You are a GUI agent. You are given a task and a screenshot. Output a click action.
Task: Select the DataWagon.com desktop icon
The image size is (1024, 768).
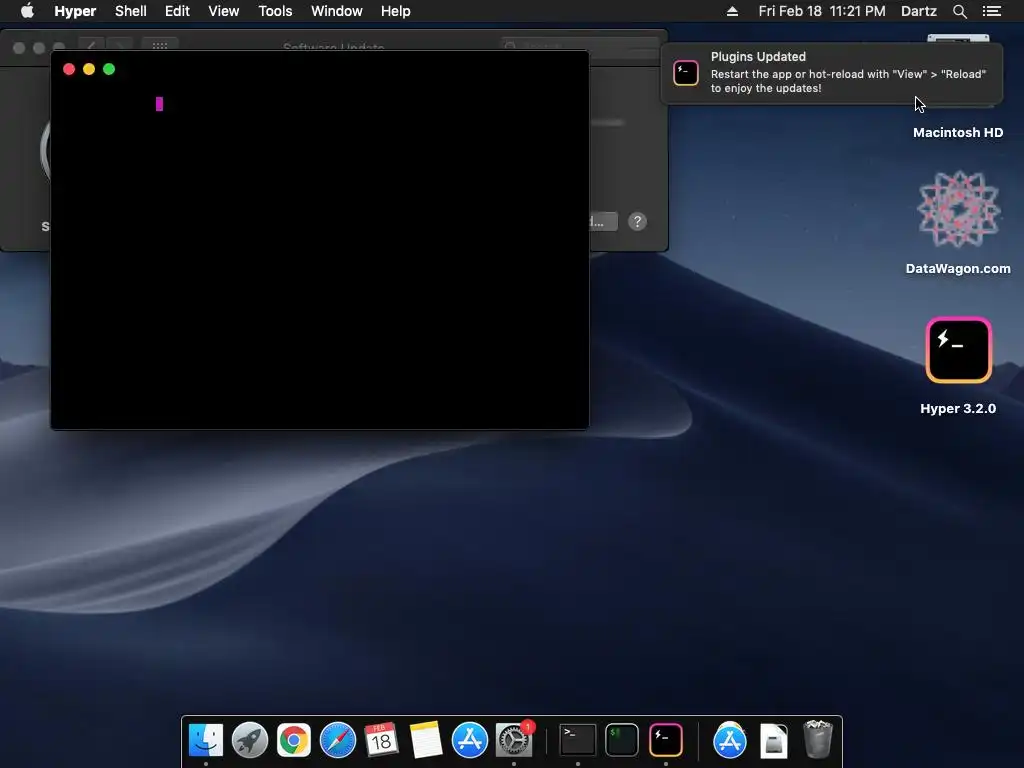[x=958, y=209]
